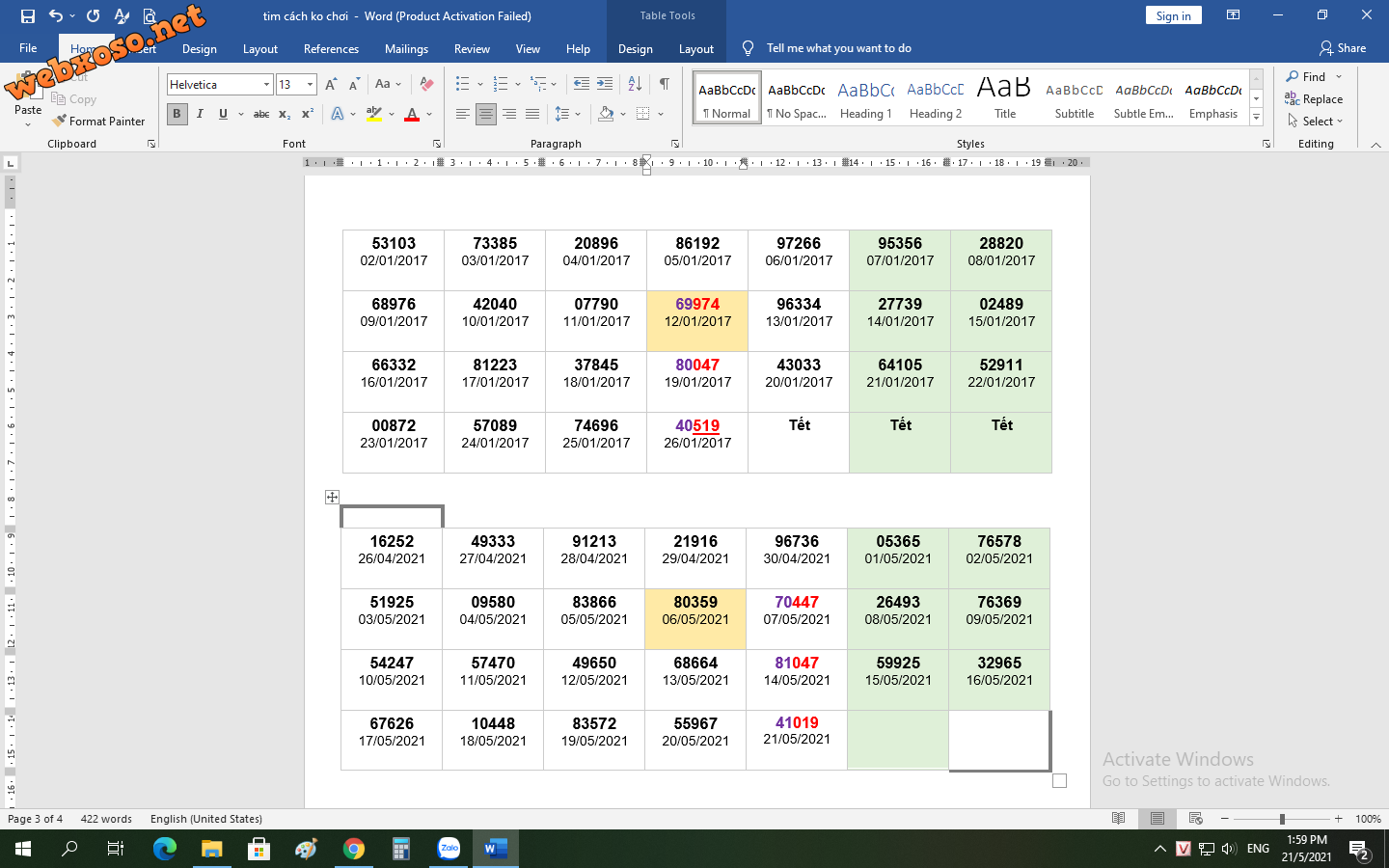Toggle Bold formatting
The height and width of the screenshot is (868, 1389).
(177, 114)
